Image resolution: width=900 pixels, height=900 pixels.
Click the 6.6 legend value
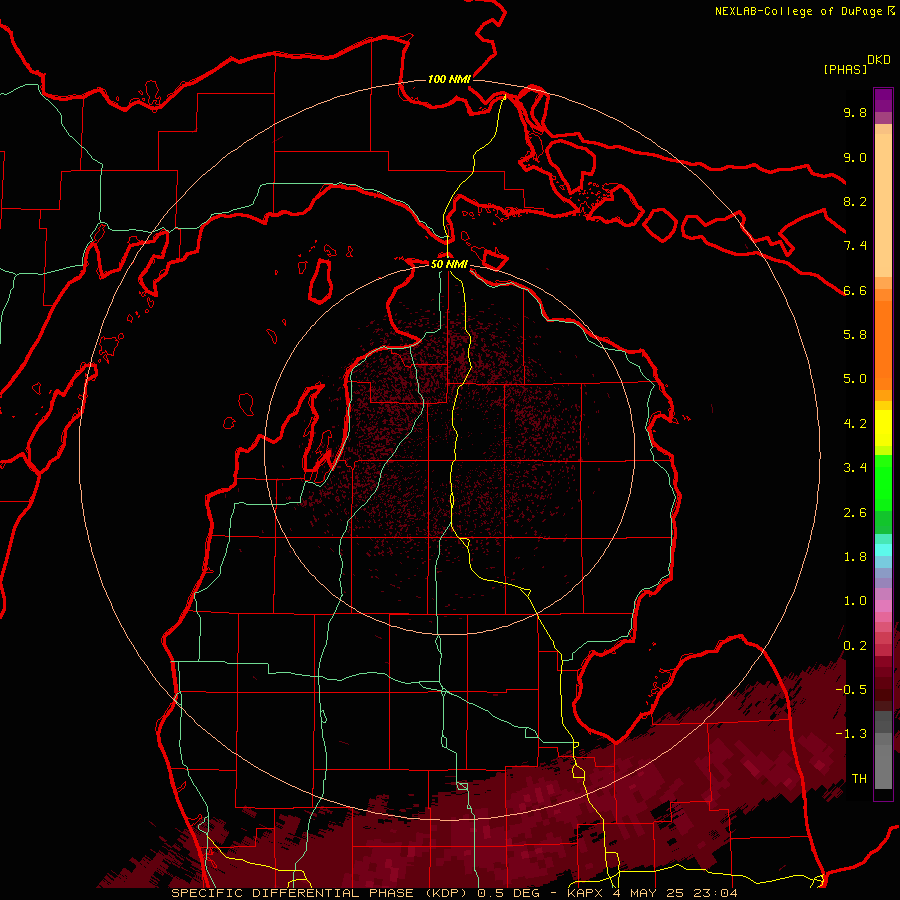pos(855,290)
